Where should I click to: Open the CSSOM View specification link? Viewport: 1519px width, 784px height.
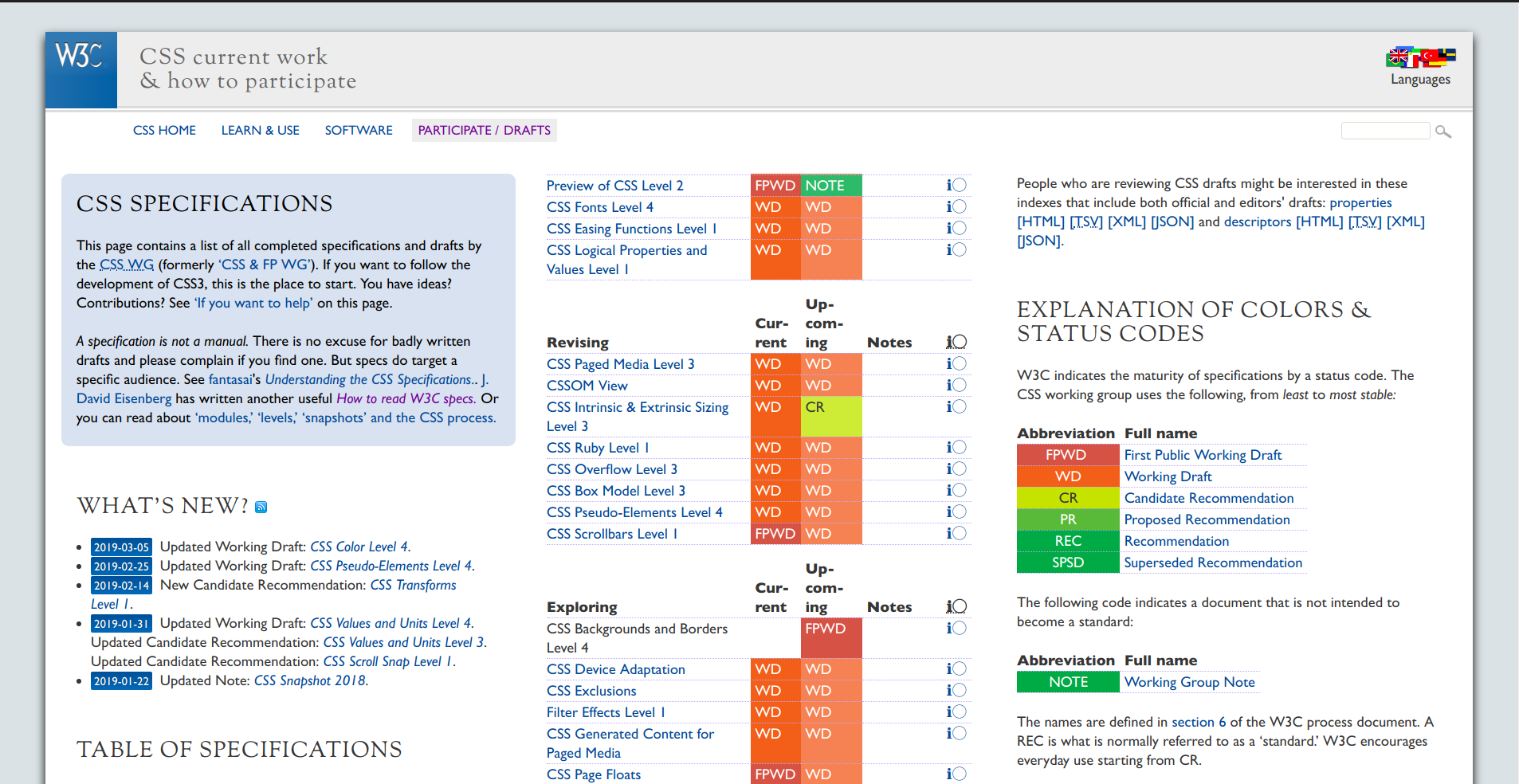click(587, 386)
